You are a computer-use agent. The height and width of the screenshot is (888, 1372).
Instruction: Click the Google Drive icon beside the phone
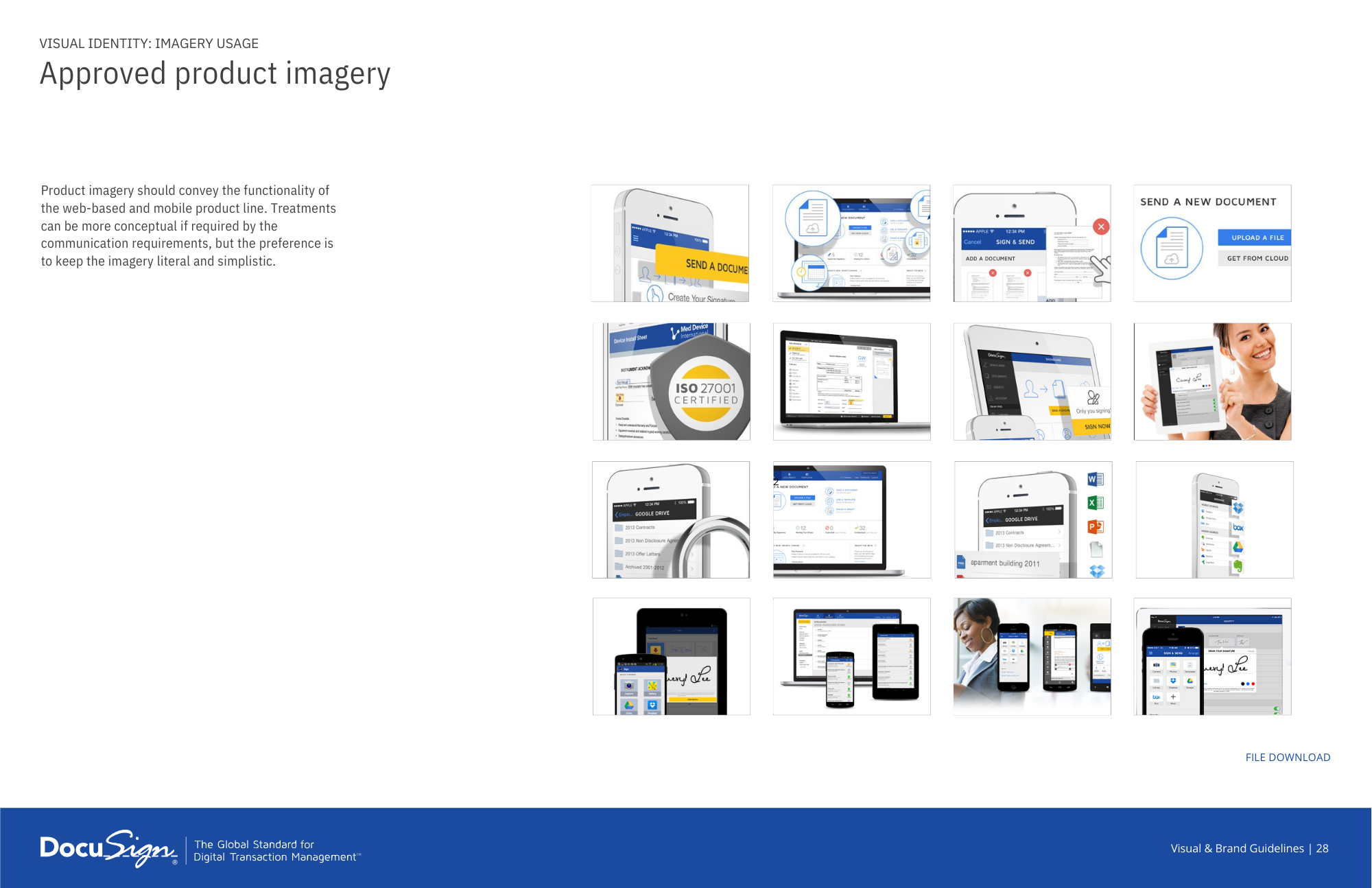click(1238, 547)
